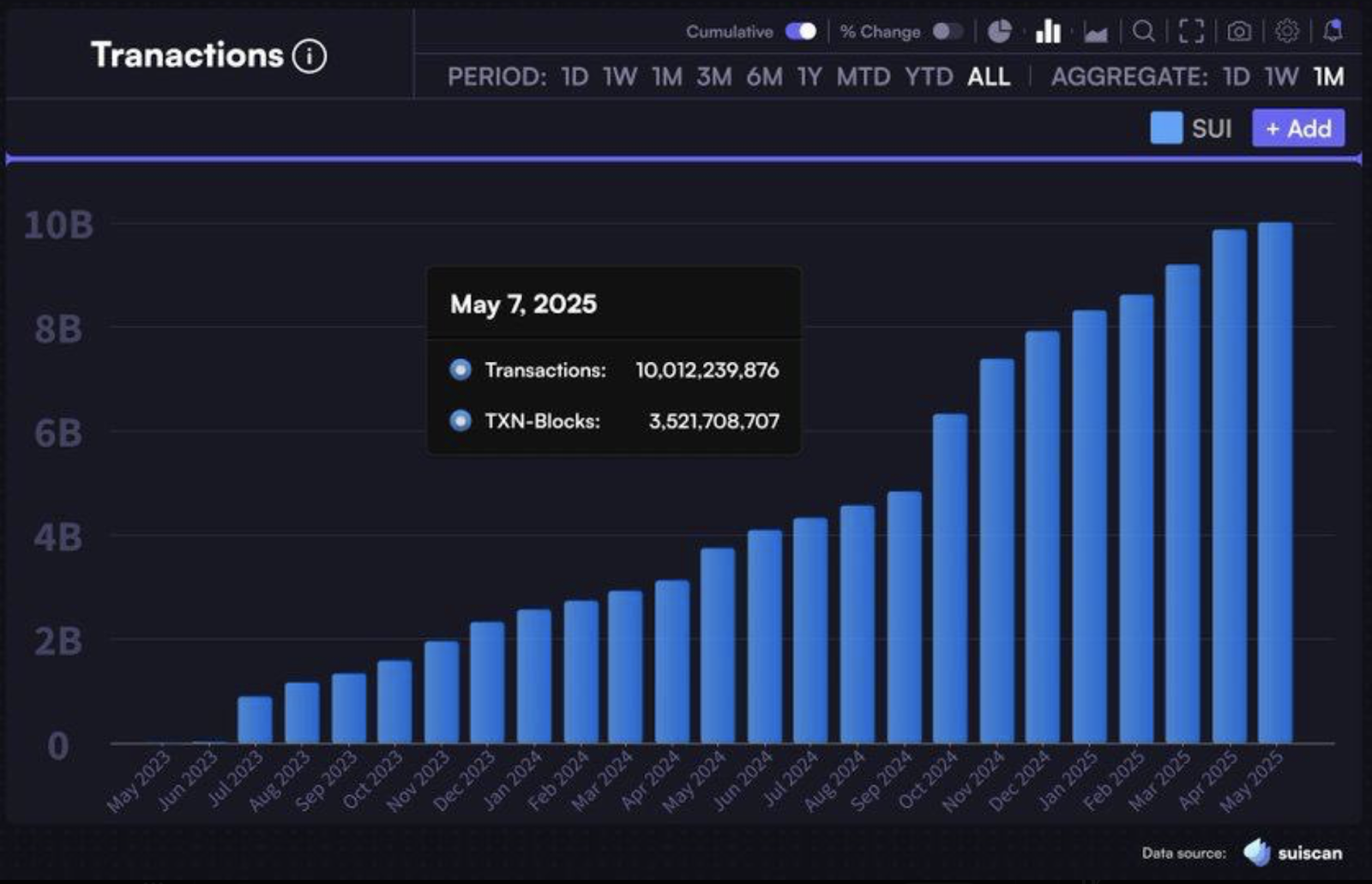This screenshot has width=1372, height=884.
Task: Take a chart snapshot with camera icon
Action: pyautogui.click(x=1238, y=32)
